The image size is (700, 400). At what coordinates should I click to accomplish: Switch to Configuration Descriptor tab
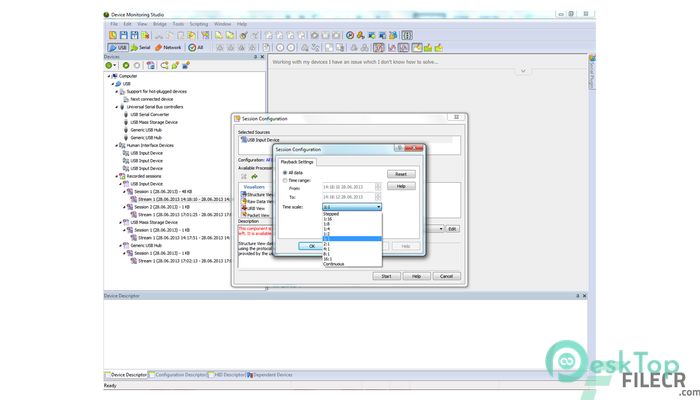(178, 375)
